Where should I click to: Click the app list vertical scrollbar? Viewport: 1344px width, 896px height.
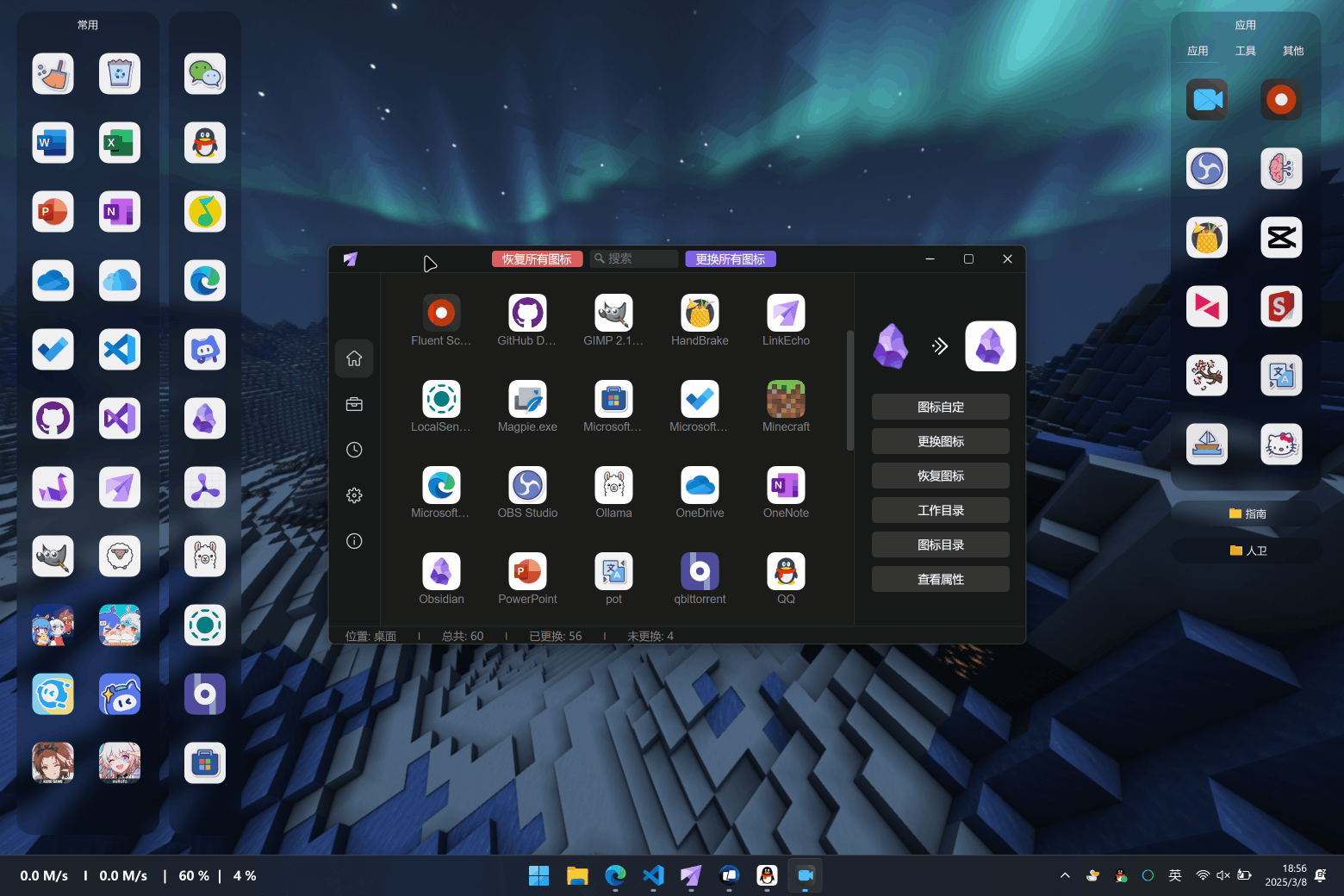850,390
